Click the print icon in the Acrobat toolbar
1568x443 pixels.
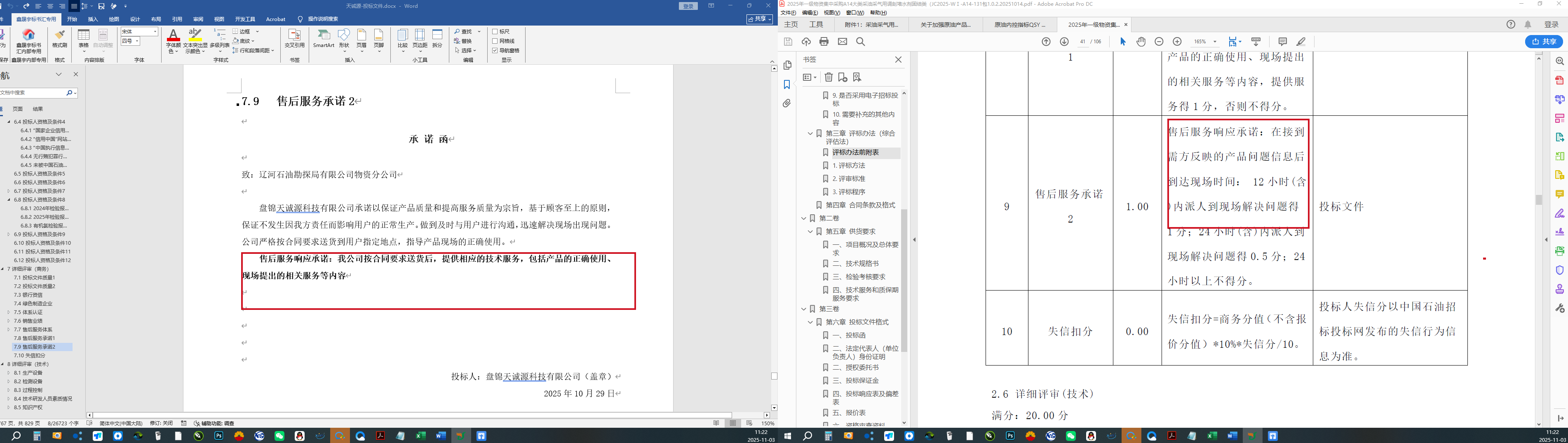(x=824, y=41)
